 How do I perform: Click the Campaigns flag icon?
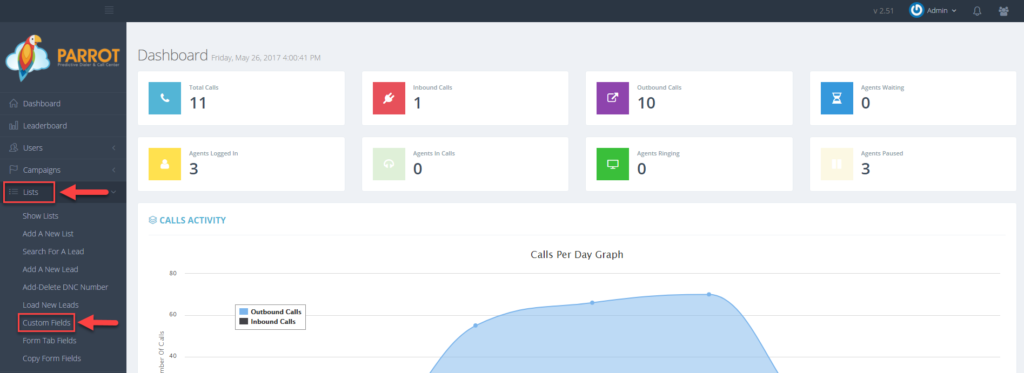14,170
